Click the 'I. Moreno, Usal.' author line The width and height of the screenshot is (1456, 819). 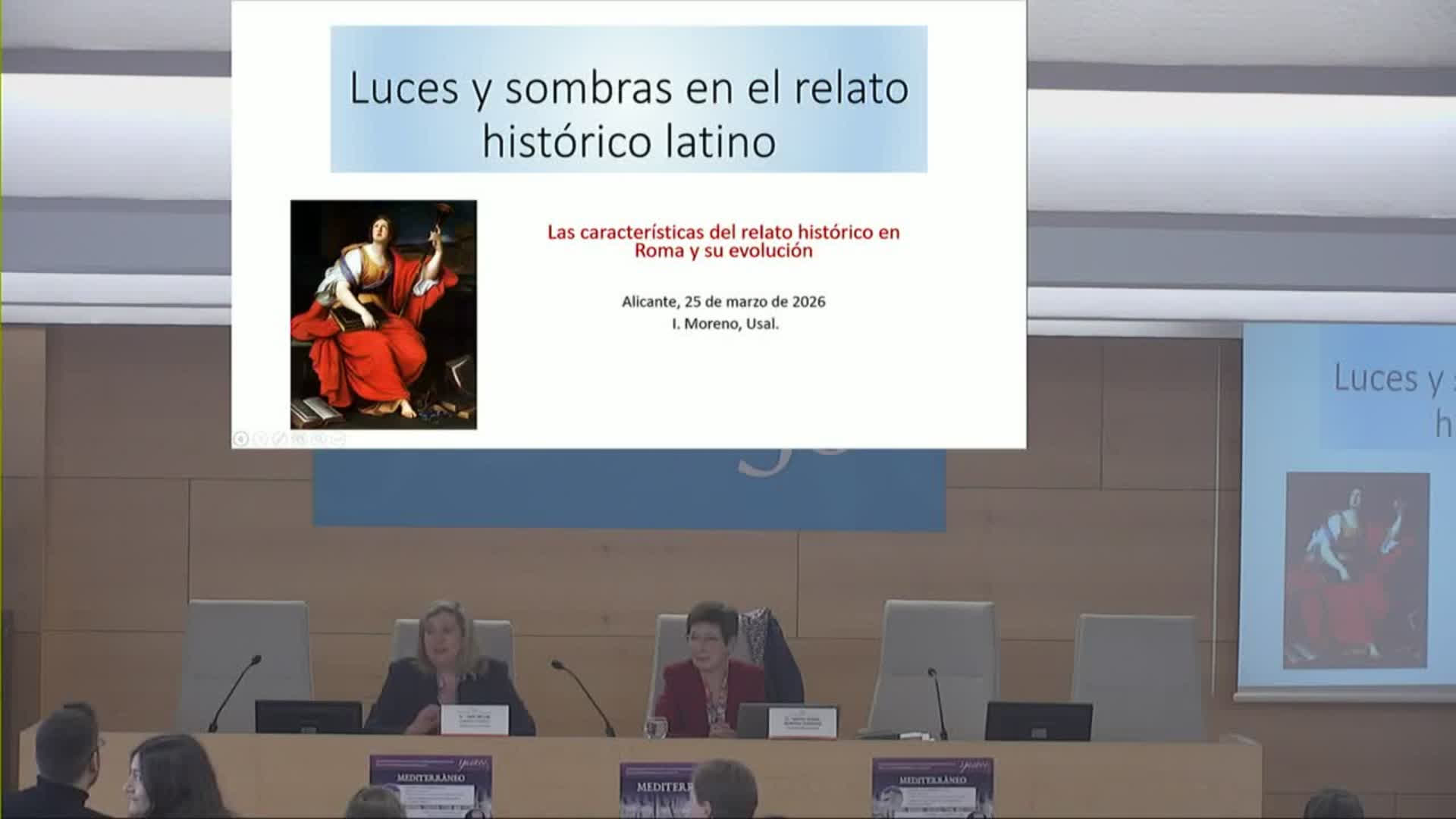point(725,324)
